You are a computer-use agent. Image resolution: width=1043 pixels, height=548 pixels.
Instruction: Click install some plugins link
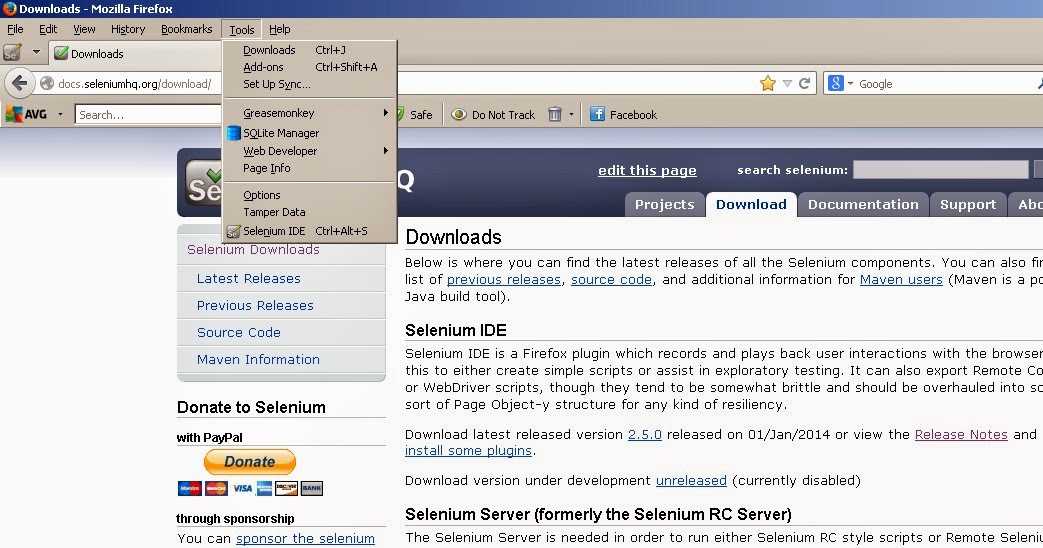tap(469, 450)
